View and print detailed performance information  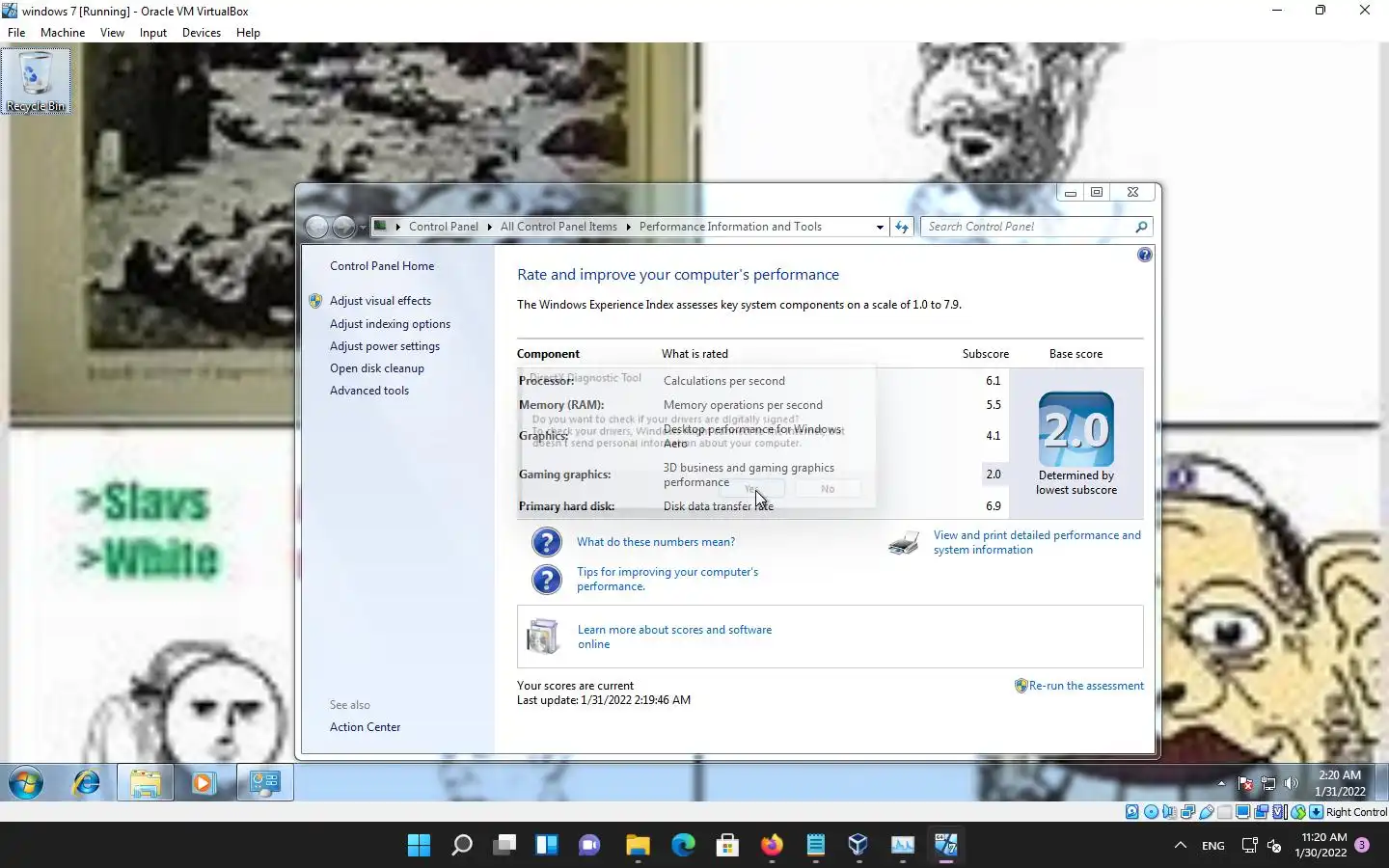[1037, 542]
